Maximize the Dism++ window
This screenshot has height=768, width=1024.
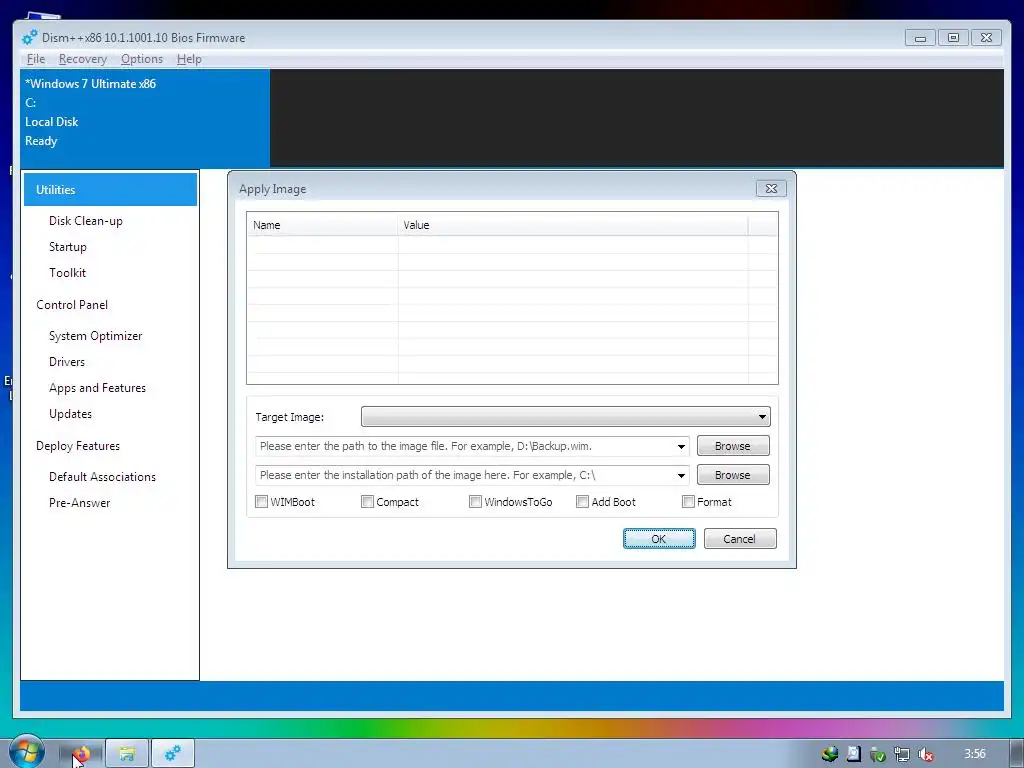(x=953, y=38)
